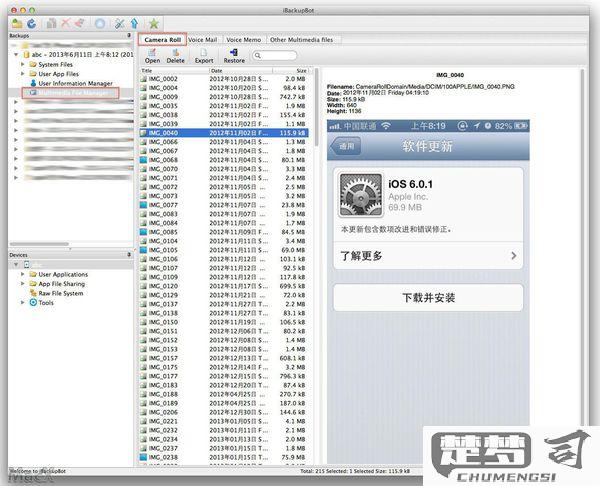The height and width of the screenshot is (486, 600).
Task: Select the IMG_0120 row
Action: 223,286
